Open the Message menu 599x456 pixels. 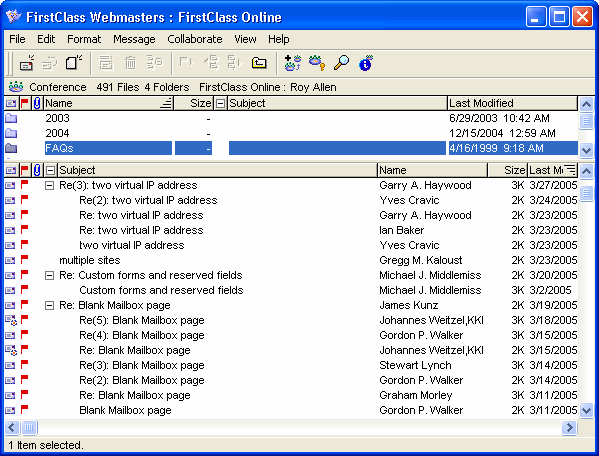pyautogui.click(x=134, y=39)
